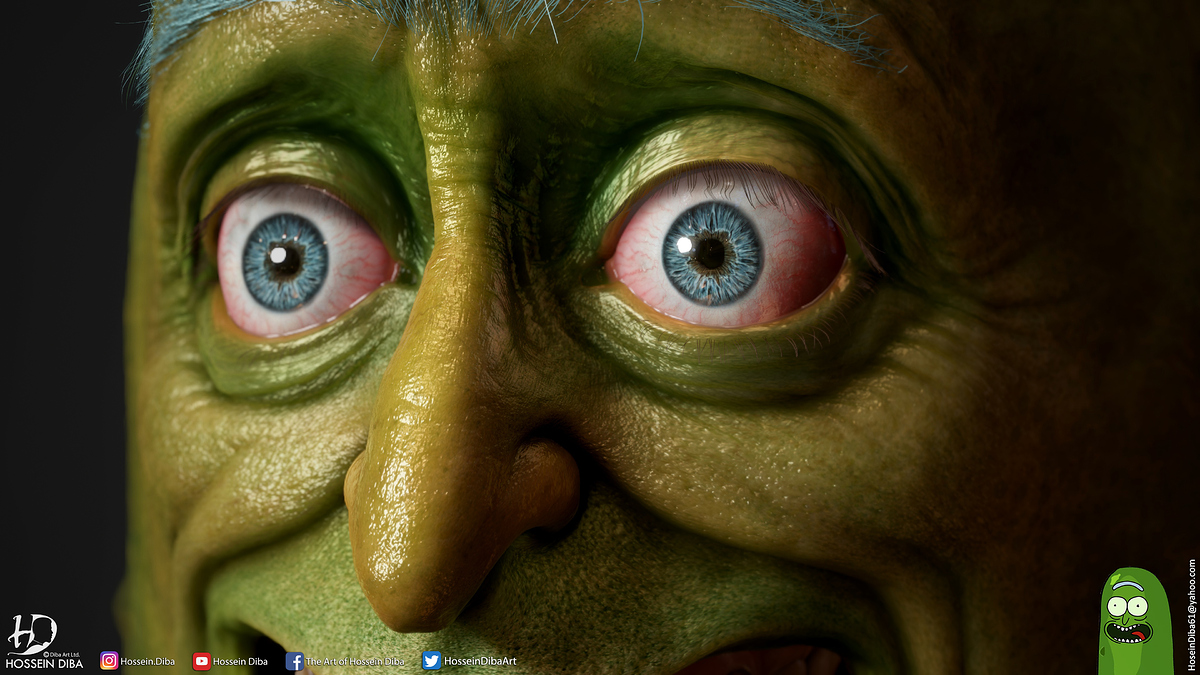Image resolution: width=1200 pixels, height=675 pixels.
Task: Click the Facebook icon
Action: pos(294,661)
